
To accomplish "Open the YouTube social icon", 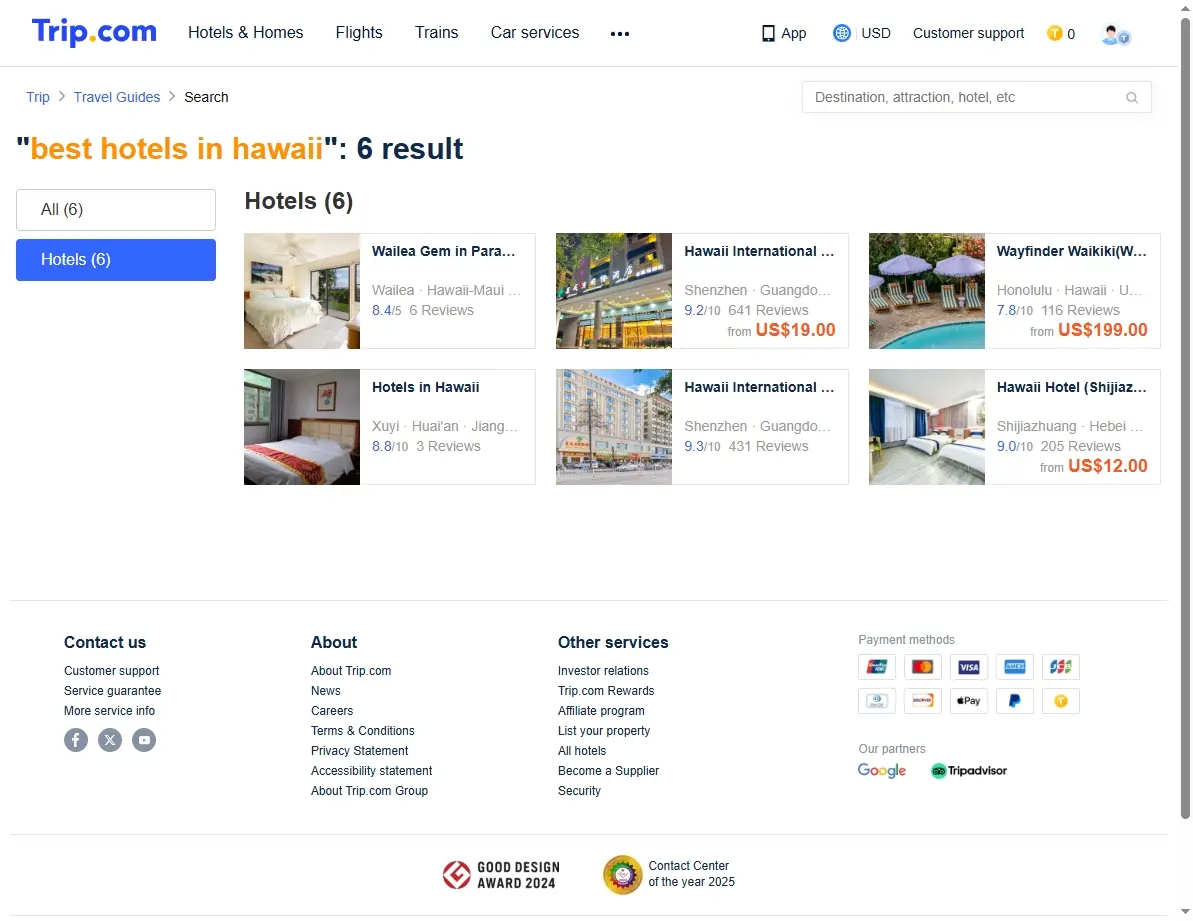I will 144,739.
